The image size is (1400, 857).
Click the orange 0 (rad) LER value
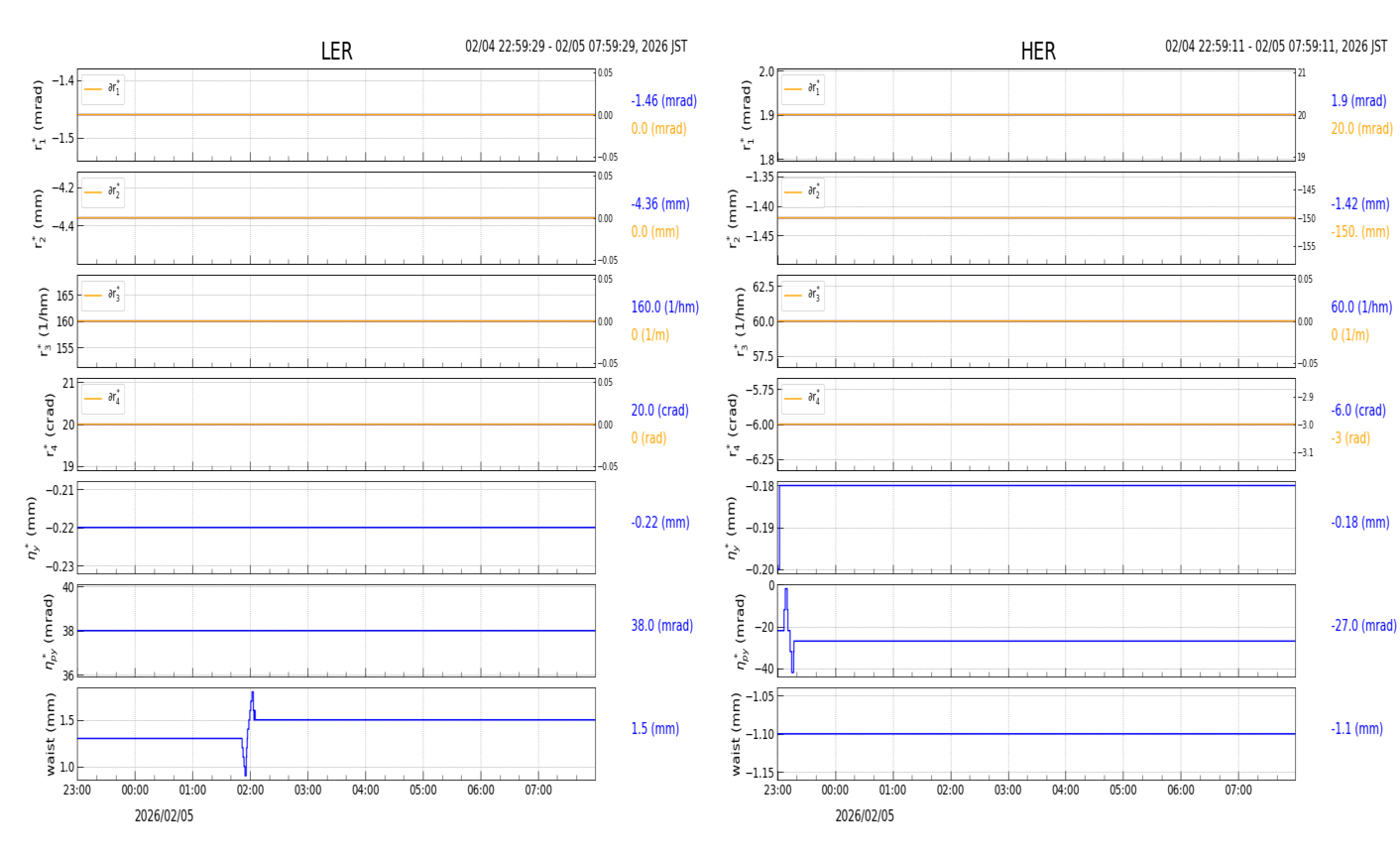tap(648, 437)
